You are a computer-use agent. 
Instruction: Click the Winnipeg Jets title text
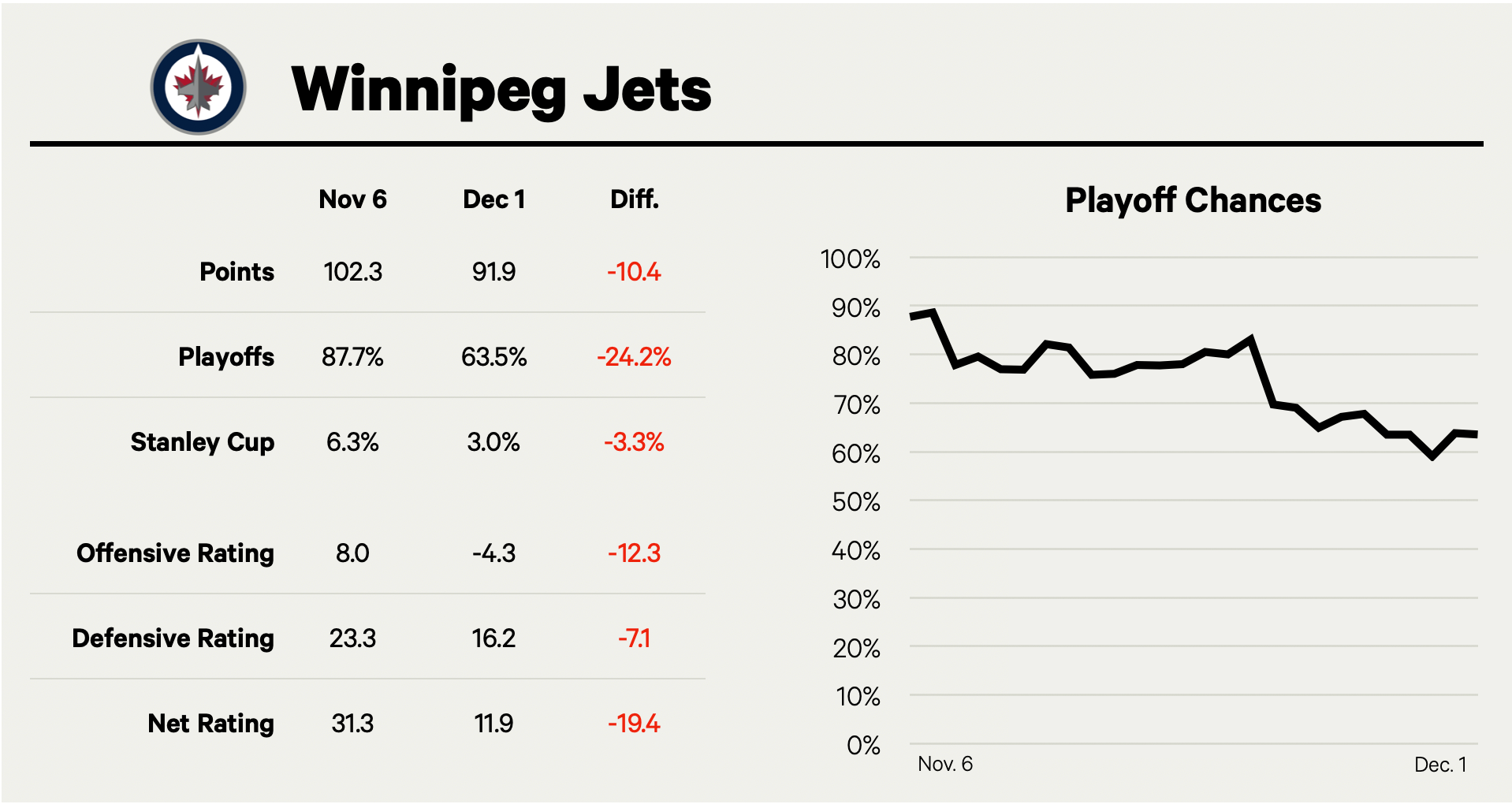click(501, 90)
